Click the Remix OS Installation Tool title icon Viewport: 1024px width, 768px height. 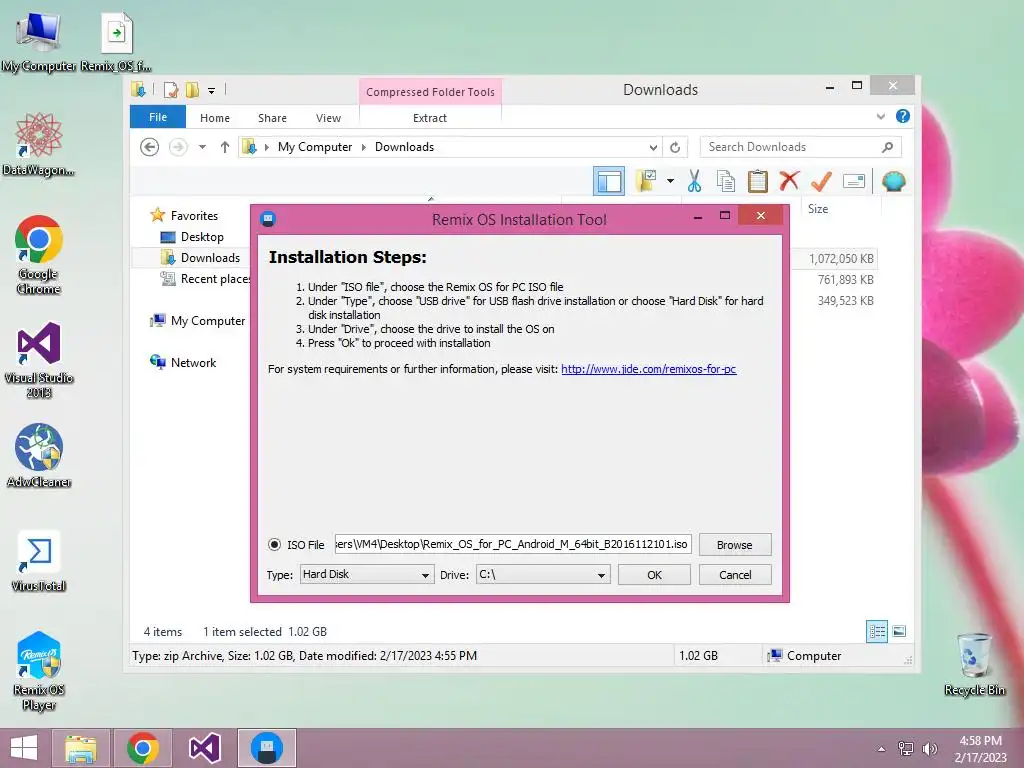(268, 219)
